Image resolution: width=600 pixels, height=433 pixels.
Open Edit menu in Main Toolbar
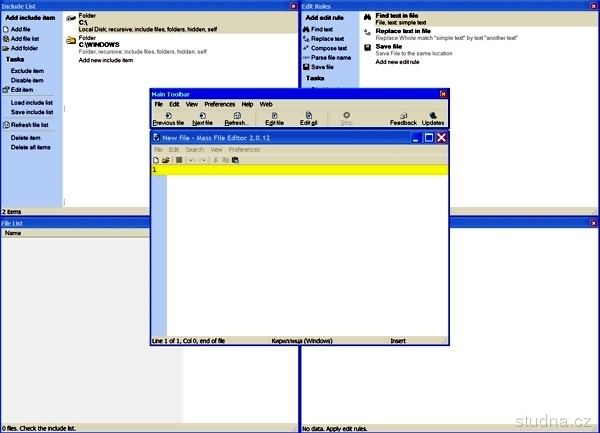pos(174,104)
